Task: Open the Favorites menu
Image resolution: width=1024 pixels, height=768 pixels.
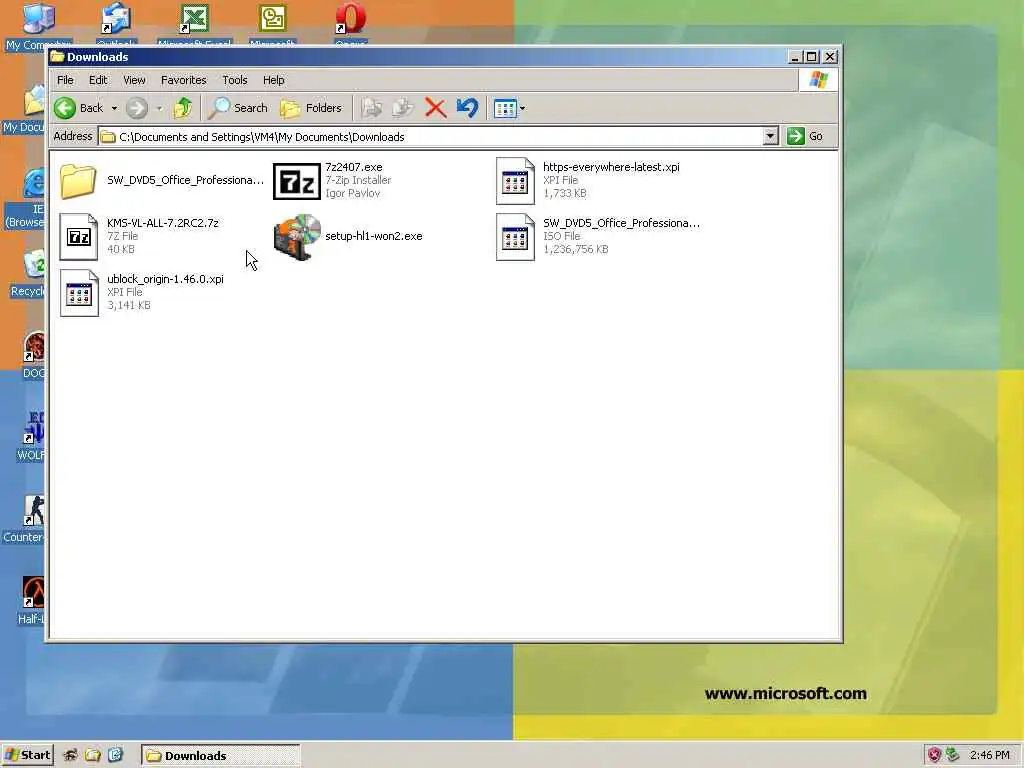Action: (184, 80)
